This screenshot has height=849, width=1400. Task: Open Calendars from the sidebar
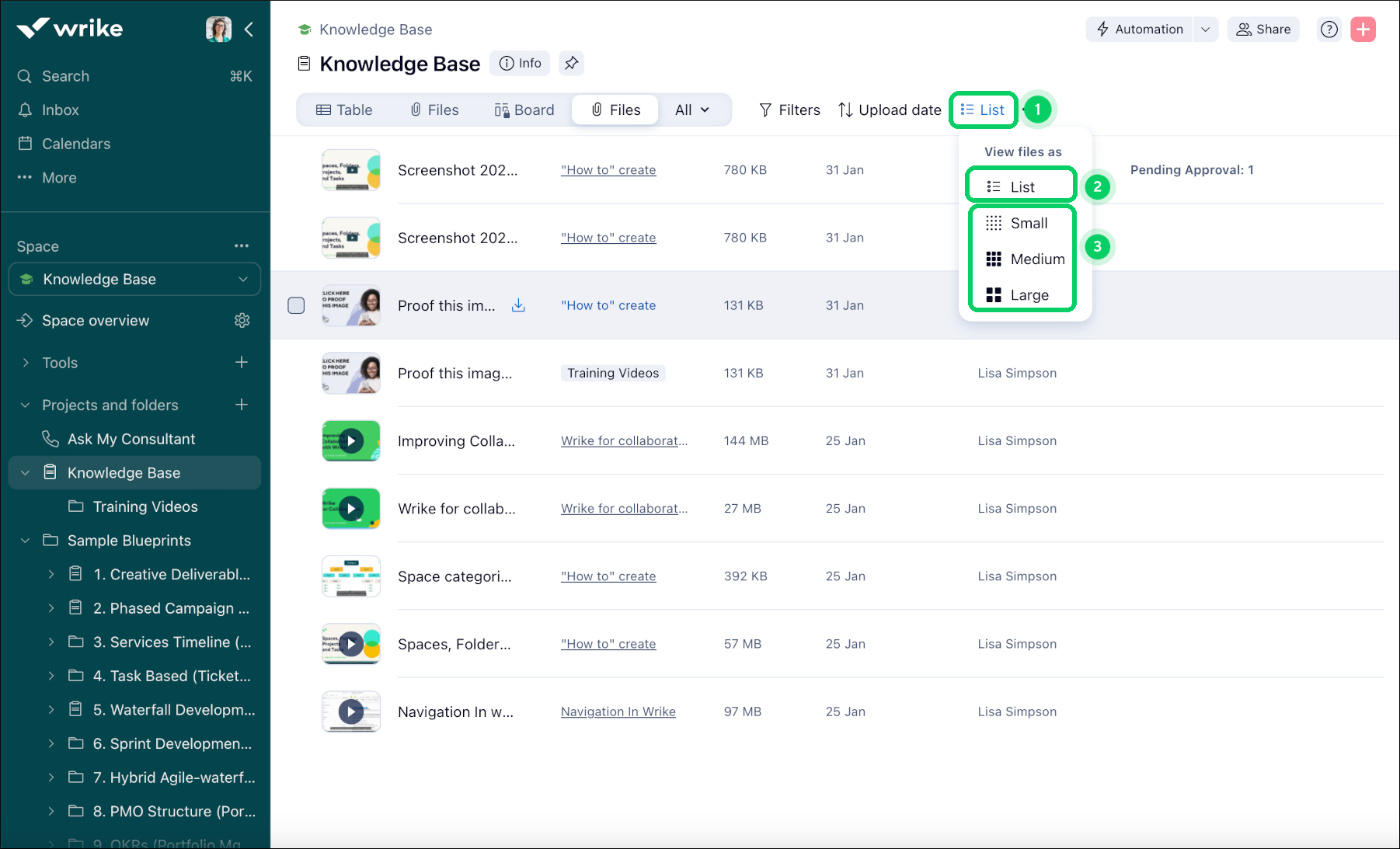75,143
